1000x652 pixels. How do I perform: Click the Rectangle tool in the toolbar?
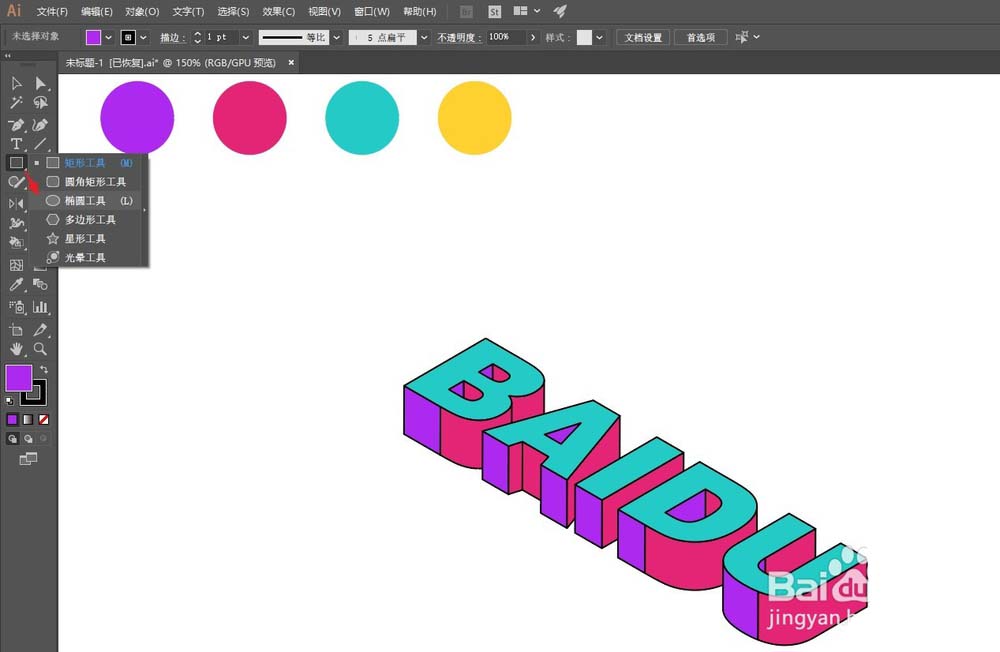click(16, 163)
